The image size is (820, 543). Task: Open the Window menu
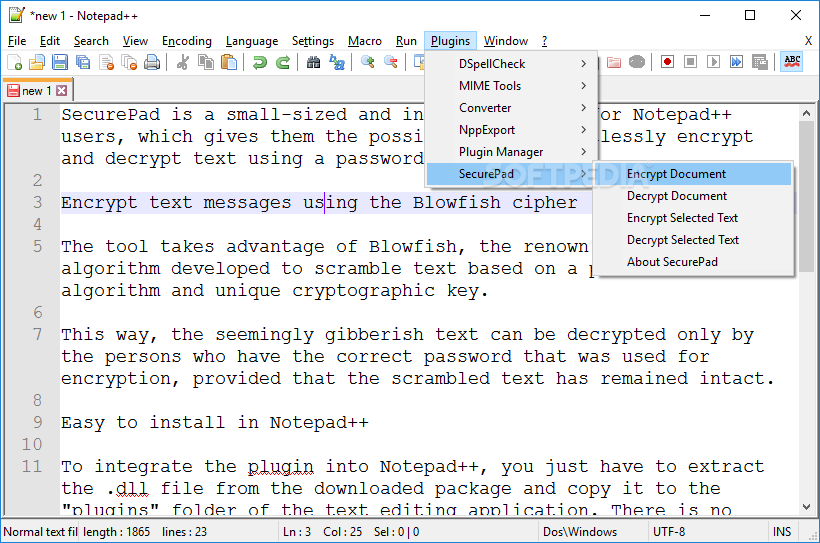point(505,41)
